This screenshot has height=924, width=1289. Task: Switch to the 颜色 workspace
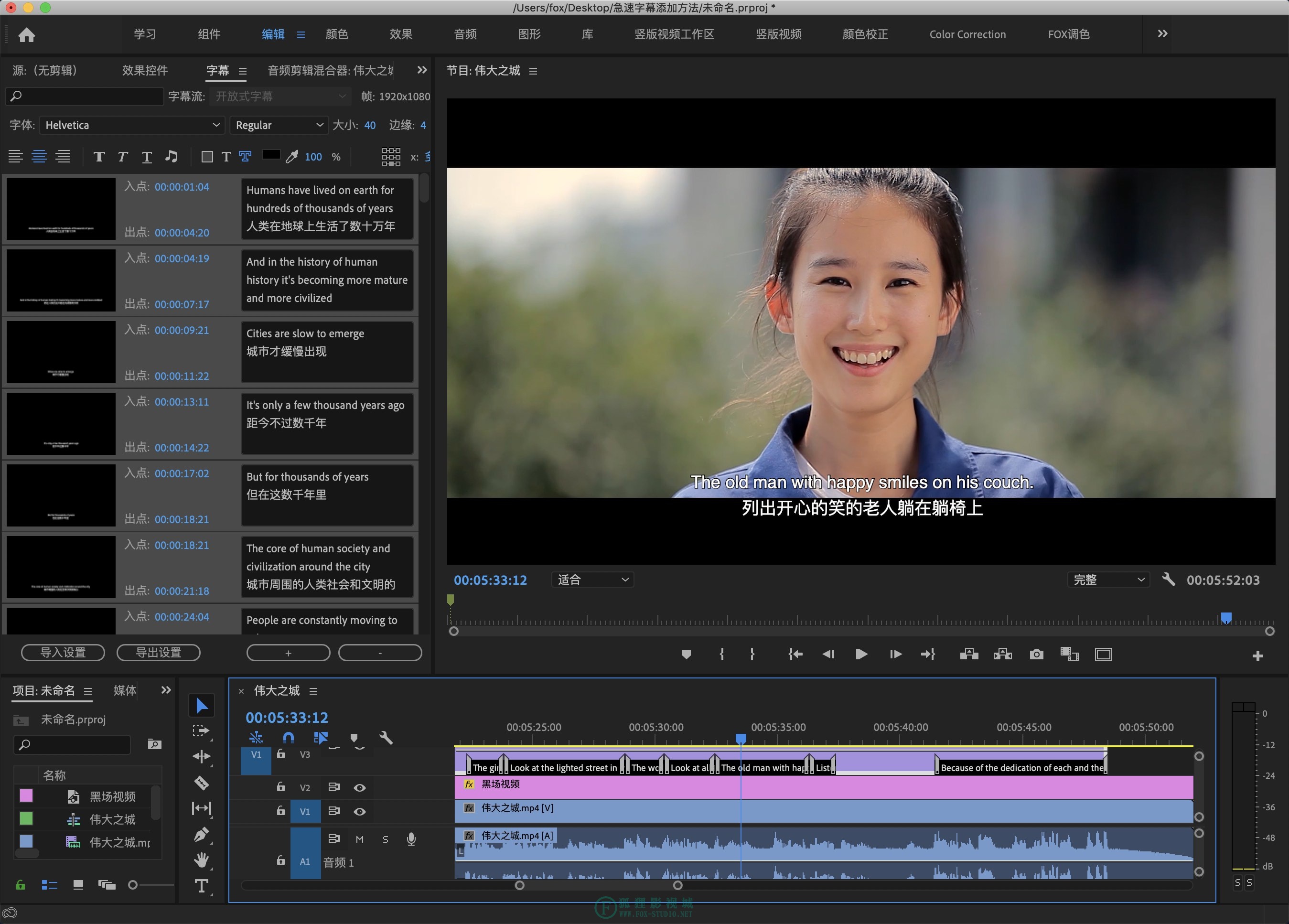click(337, 34)
